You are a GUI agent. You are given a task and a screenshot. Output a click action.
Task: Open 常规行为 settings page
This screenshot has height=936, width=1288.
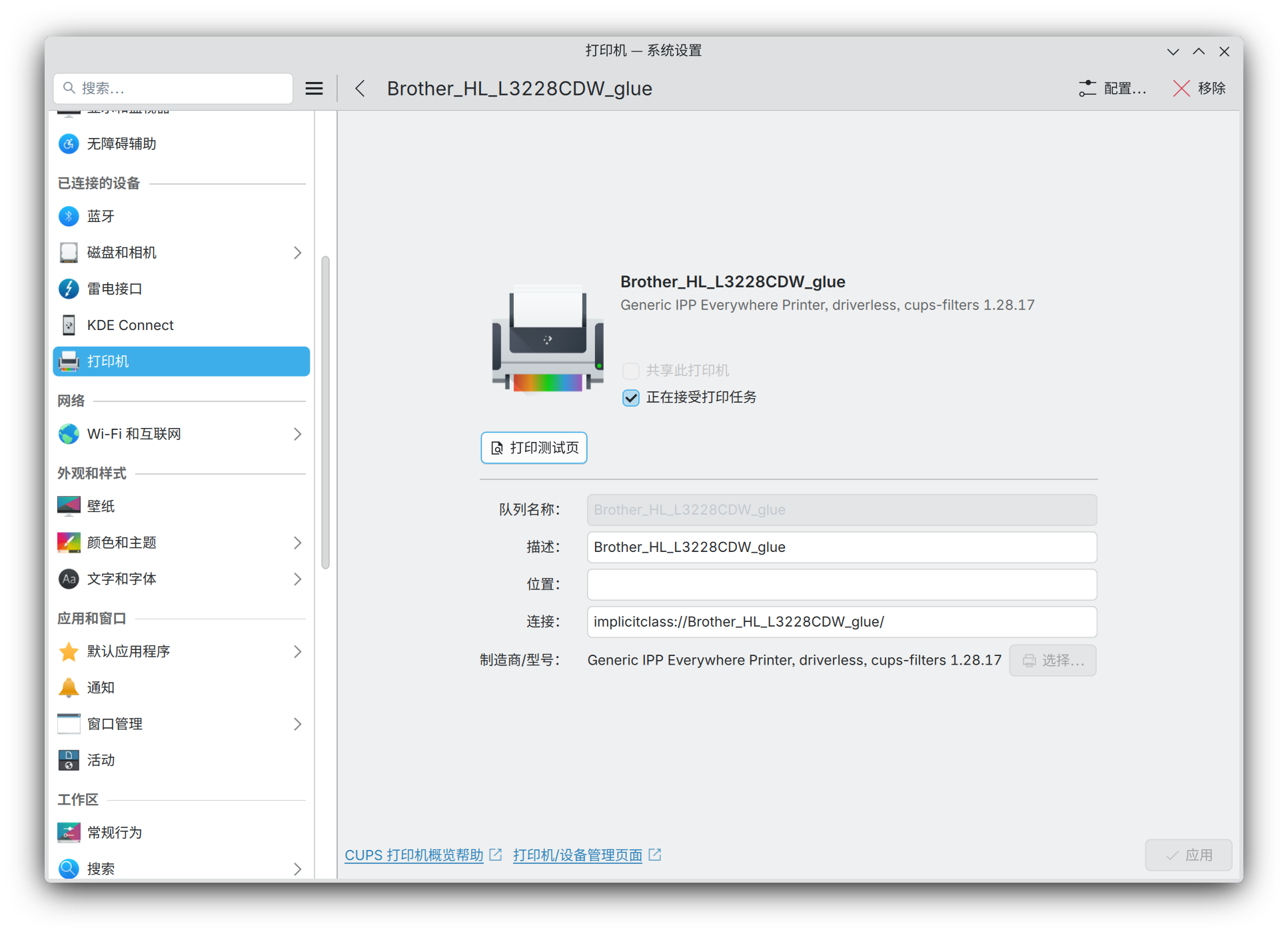tap(181, 833)
